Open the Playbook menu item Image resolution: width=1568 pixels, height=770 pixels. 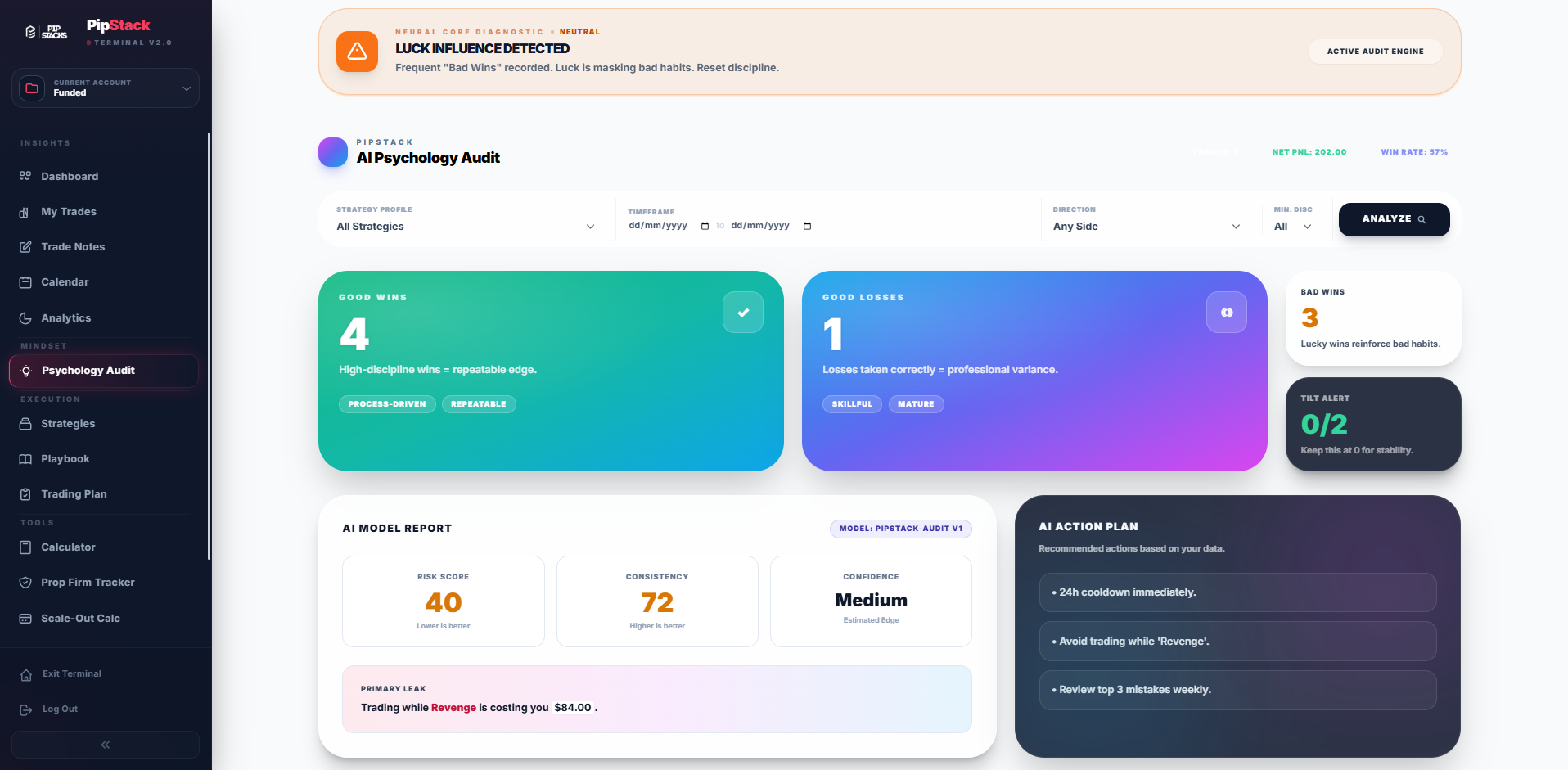pos(65,459)
